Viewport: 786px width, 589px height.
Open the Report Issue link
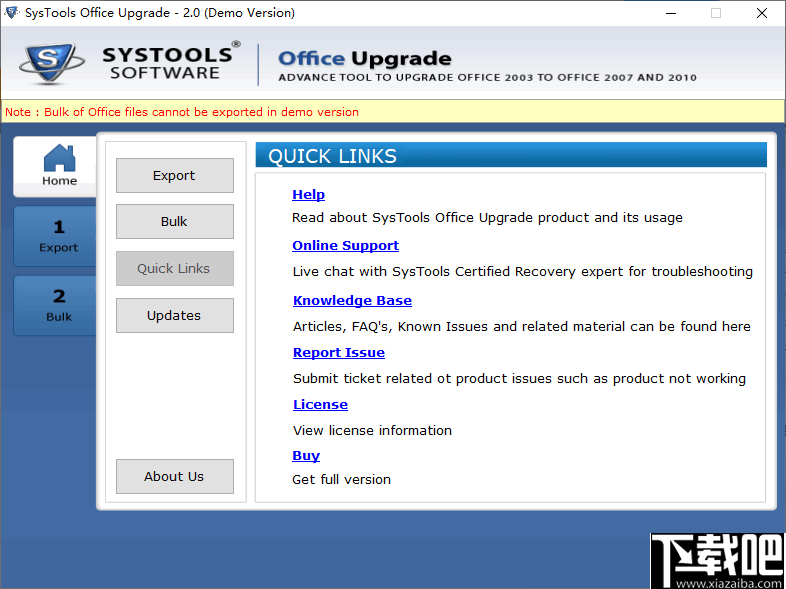(x=339, y=352)
